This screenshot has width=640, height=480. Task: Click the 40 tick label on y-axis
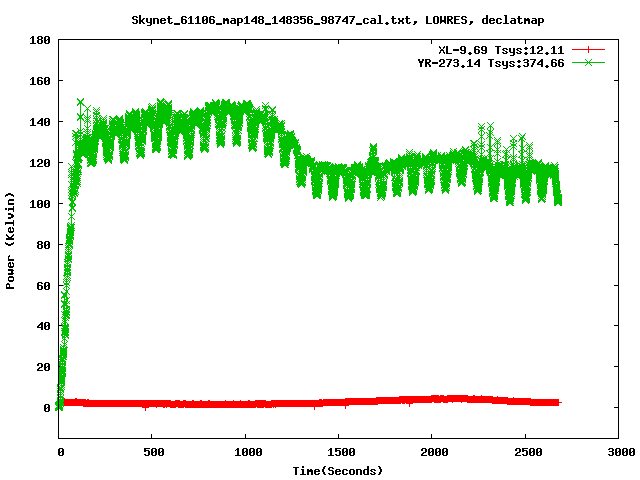[44, 326]
